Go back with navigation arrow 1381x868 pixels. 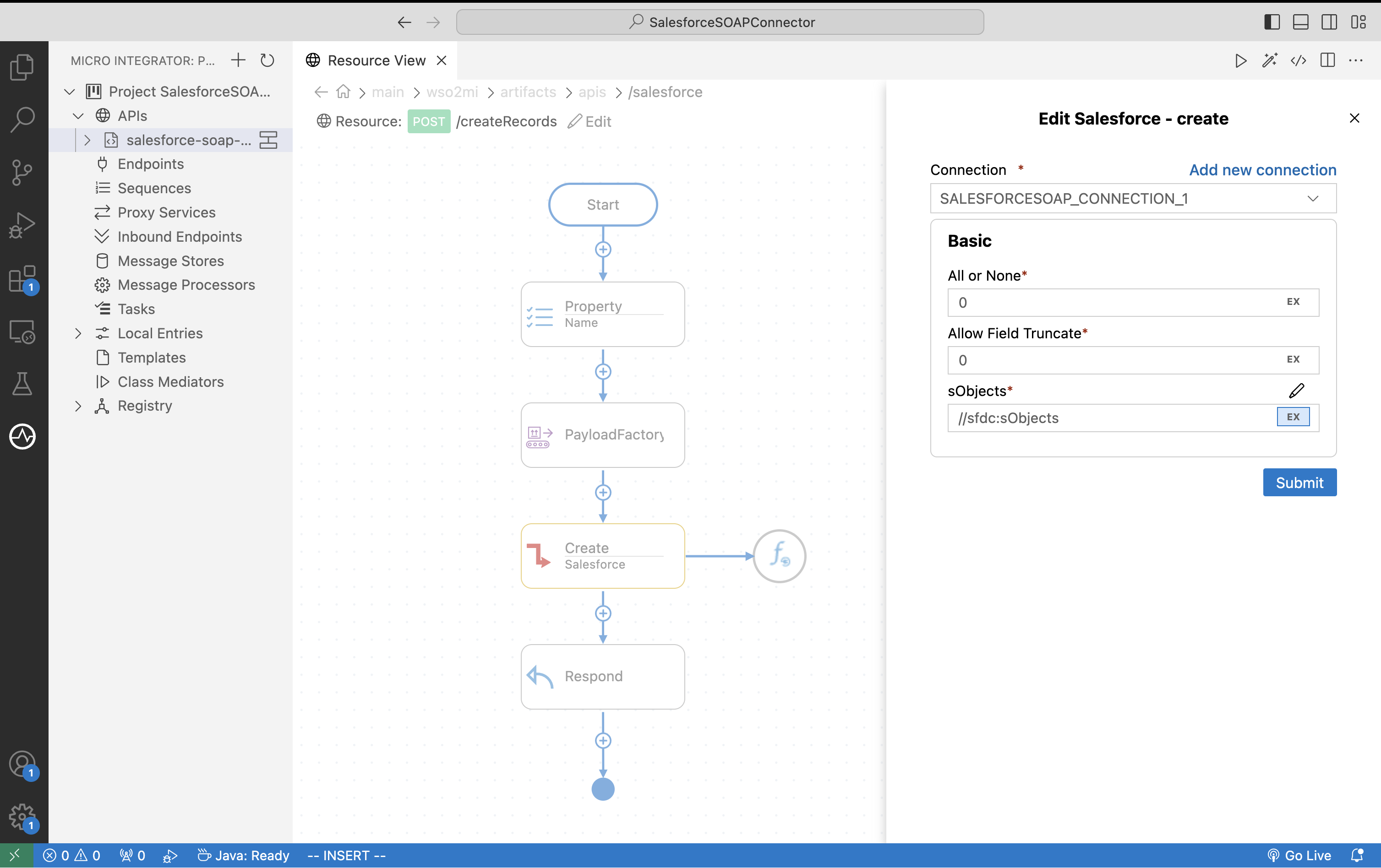tap(404, 22)
